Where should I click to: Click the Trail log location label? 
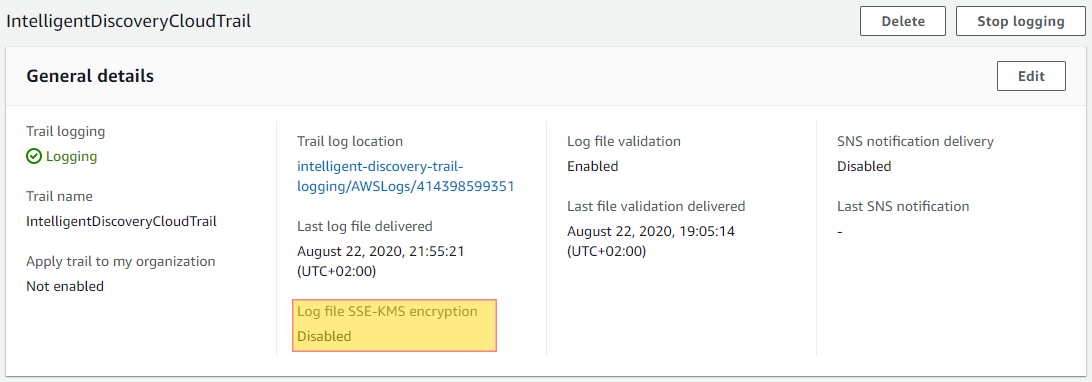350,141
